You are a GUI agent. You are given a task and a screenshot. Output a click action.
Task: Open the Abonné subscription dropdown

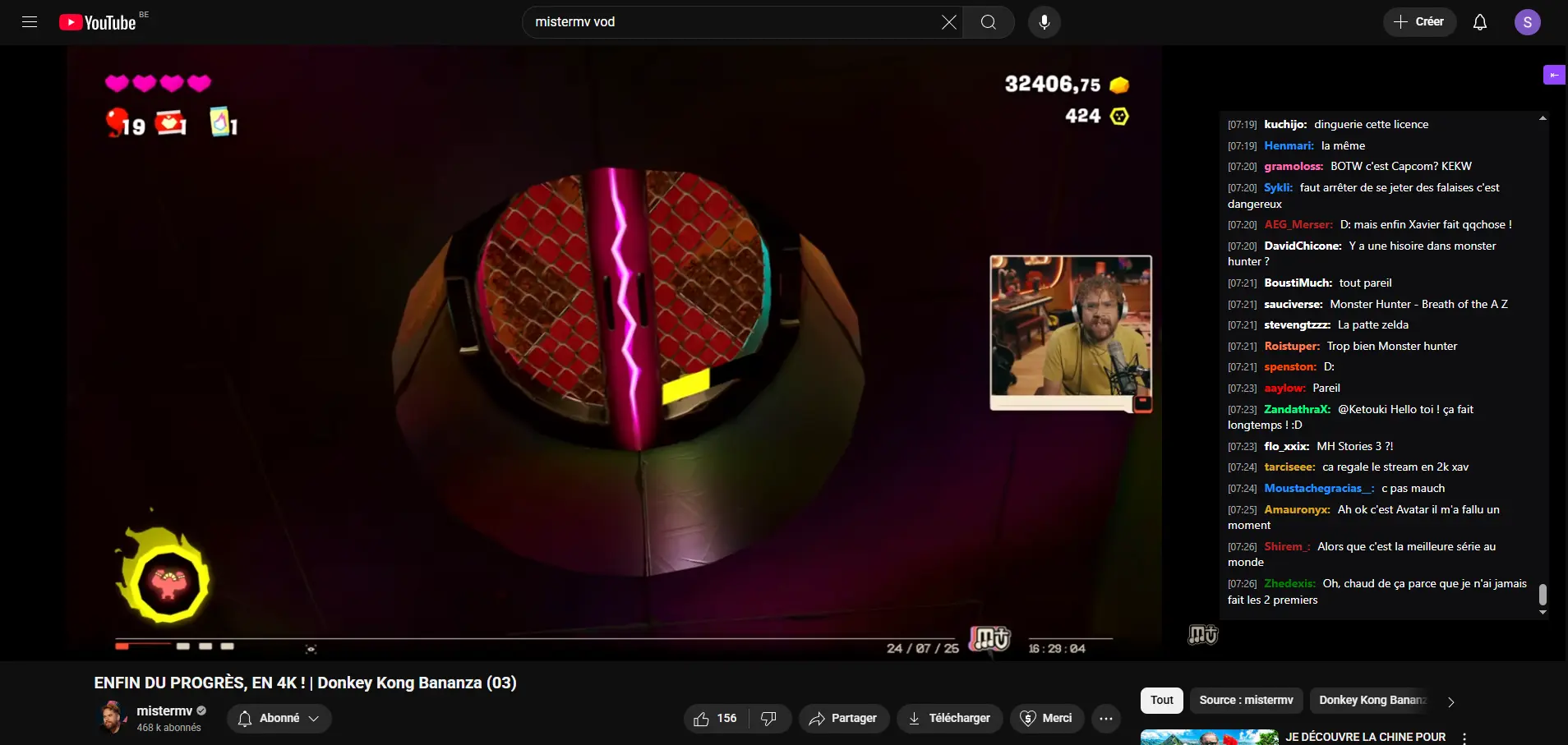click(279, 719)
